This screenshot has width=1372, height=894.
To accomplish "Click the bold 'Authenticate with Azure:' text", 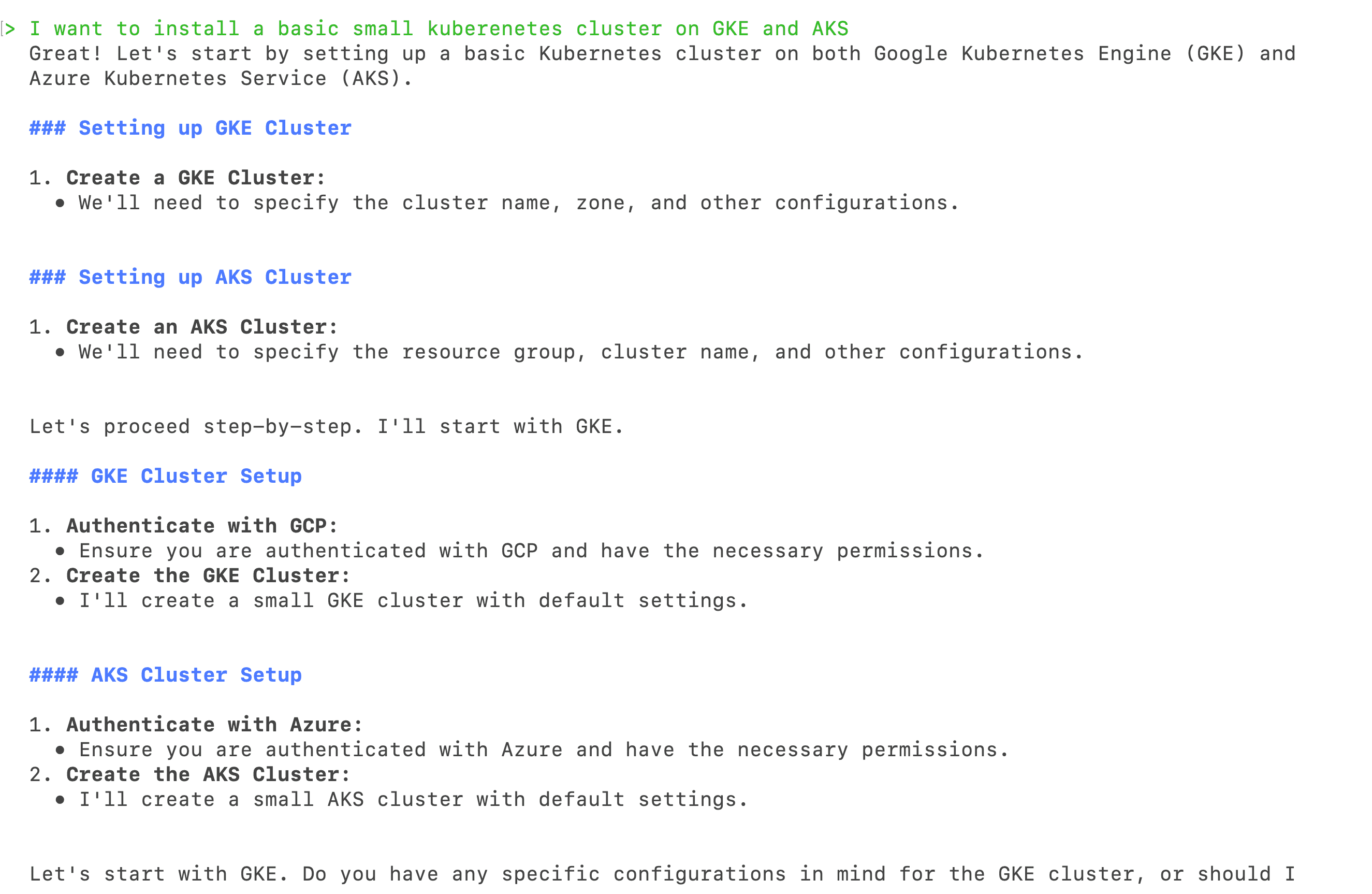I will (214, 725).
